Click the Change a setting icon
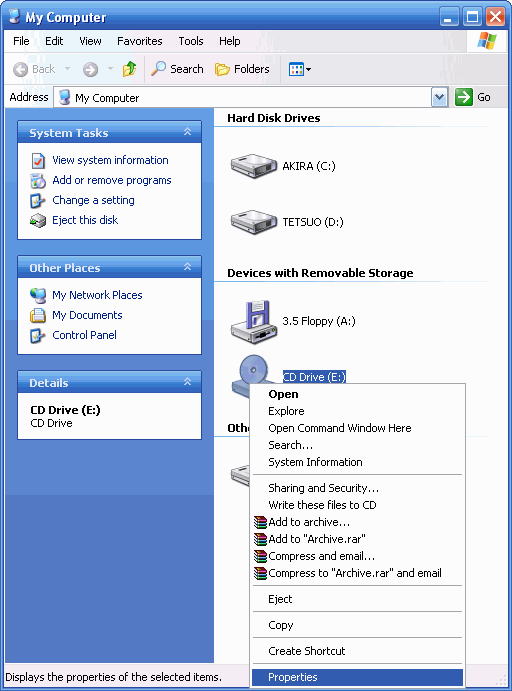512x691 pixels. pos(37,201)
